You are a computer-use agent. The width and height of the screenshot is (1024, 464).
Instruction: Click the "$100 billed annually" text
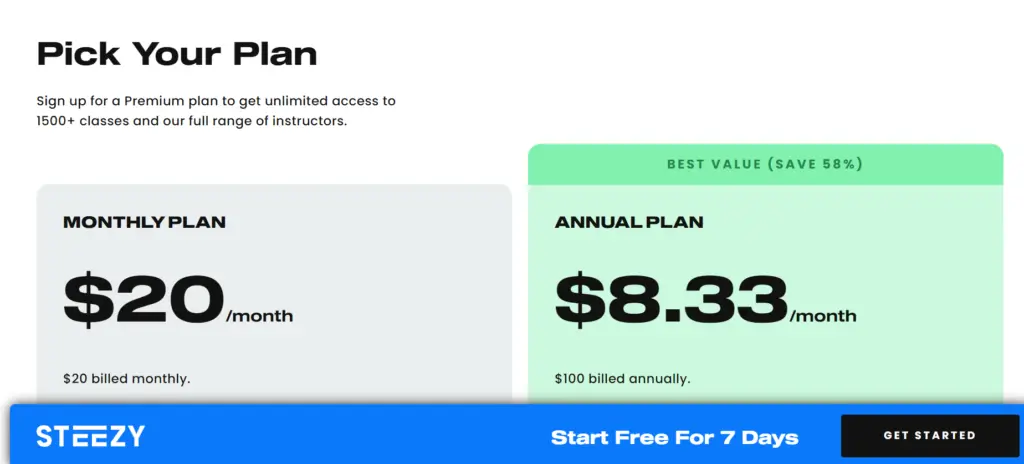(x=622, y=378)
